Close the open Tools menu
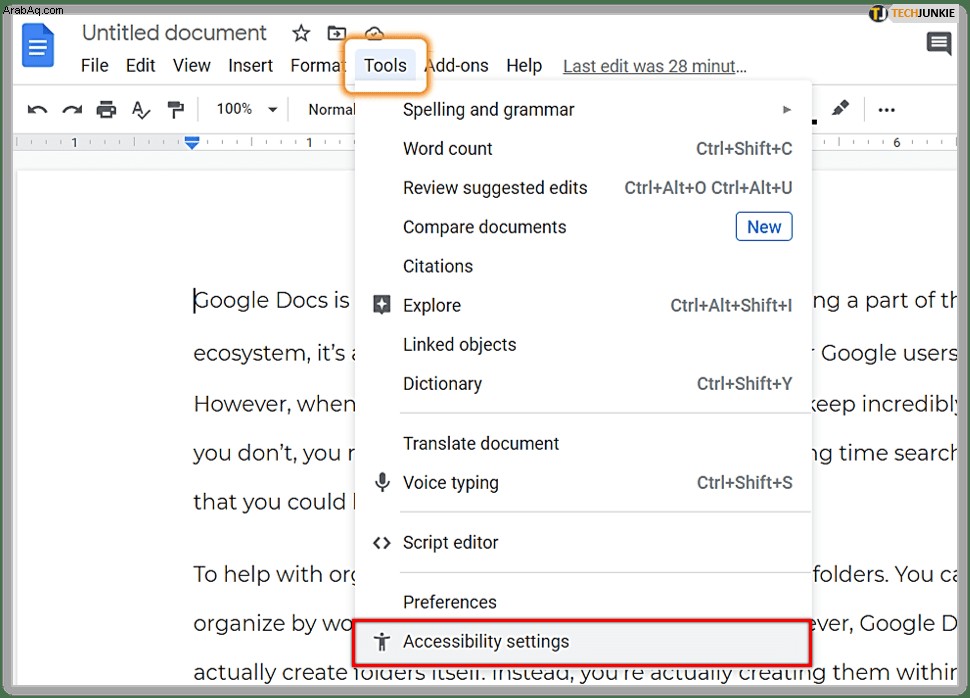This screenshot has width=970, height=698. tap(385, 66)
